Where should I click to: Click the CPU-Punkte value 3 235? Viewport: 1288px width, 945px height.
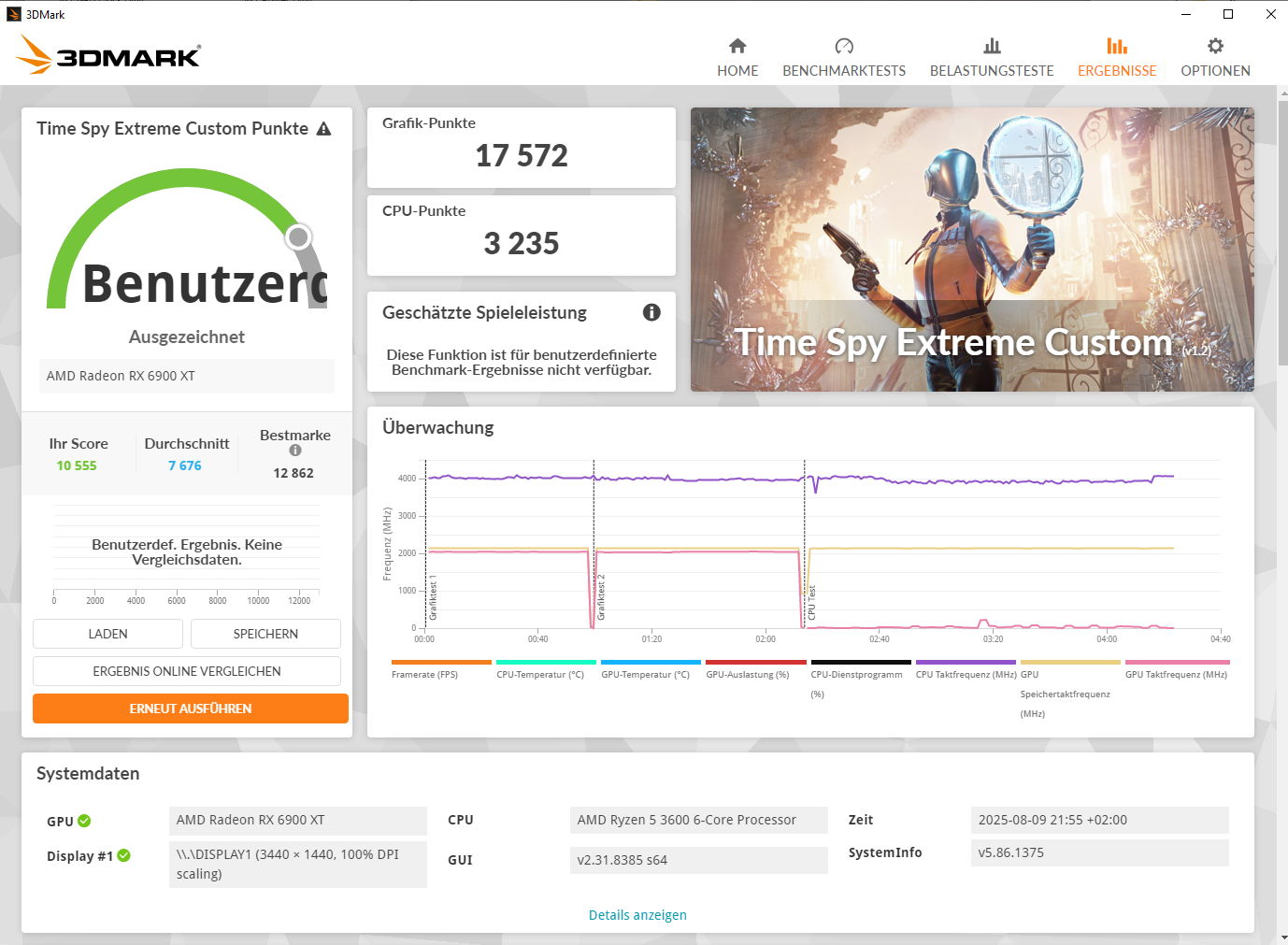522,243
